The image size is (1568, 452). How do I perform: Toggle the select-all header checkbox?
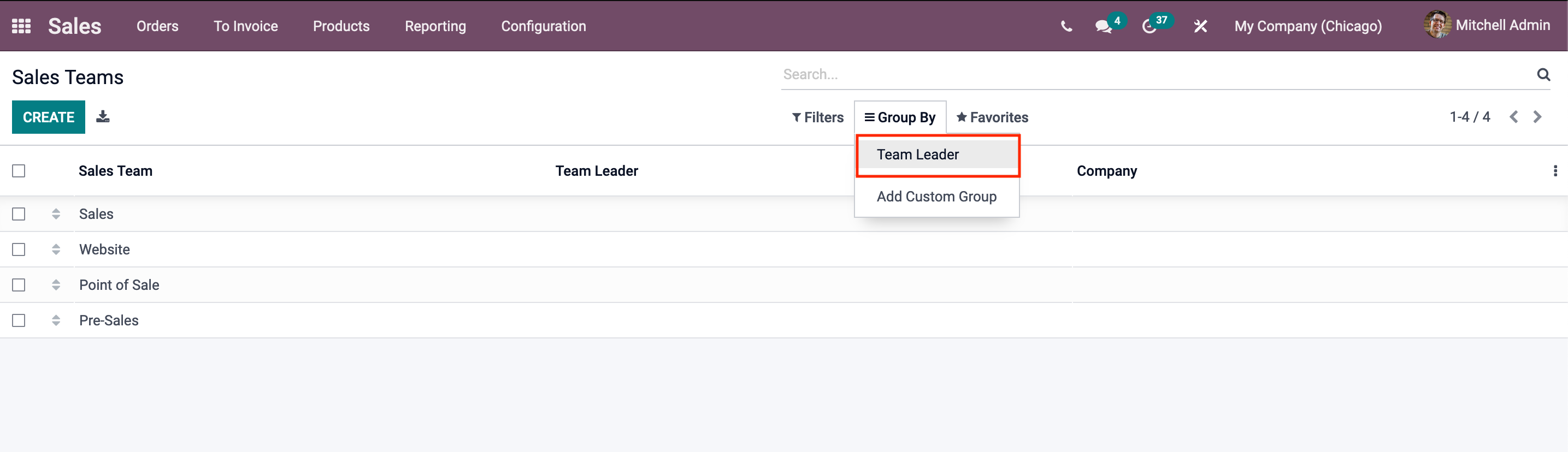pyautogui.click(x=19, y=171)
